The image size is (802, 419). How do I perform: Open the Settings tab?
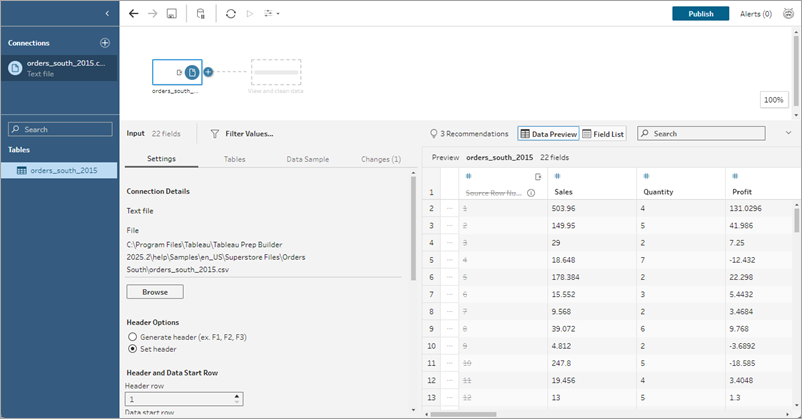161,159
